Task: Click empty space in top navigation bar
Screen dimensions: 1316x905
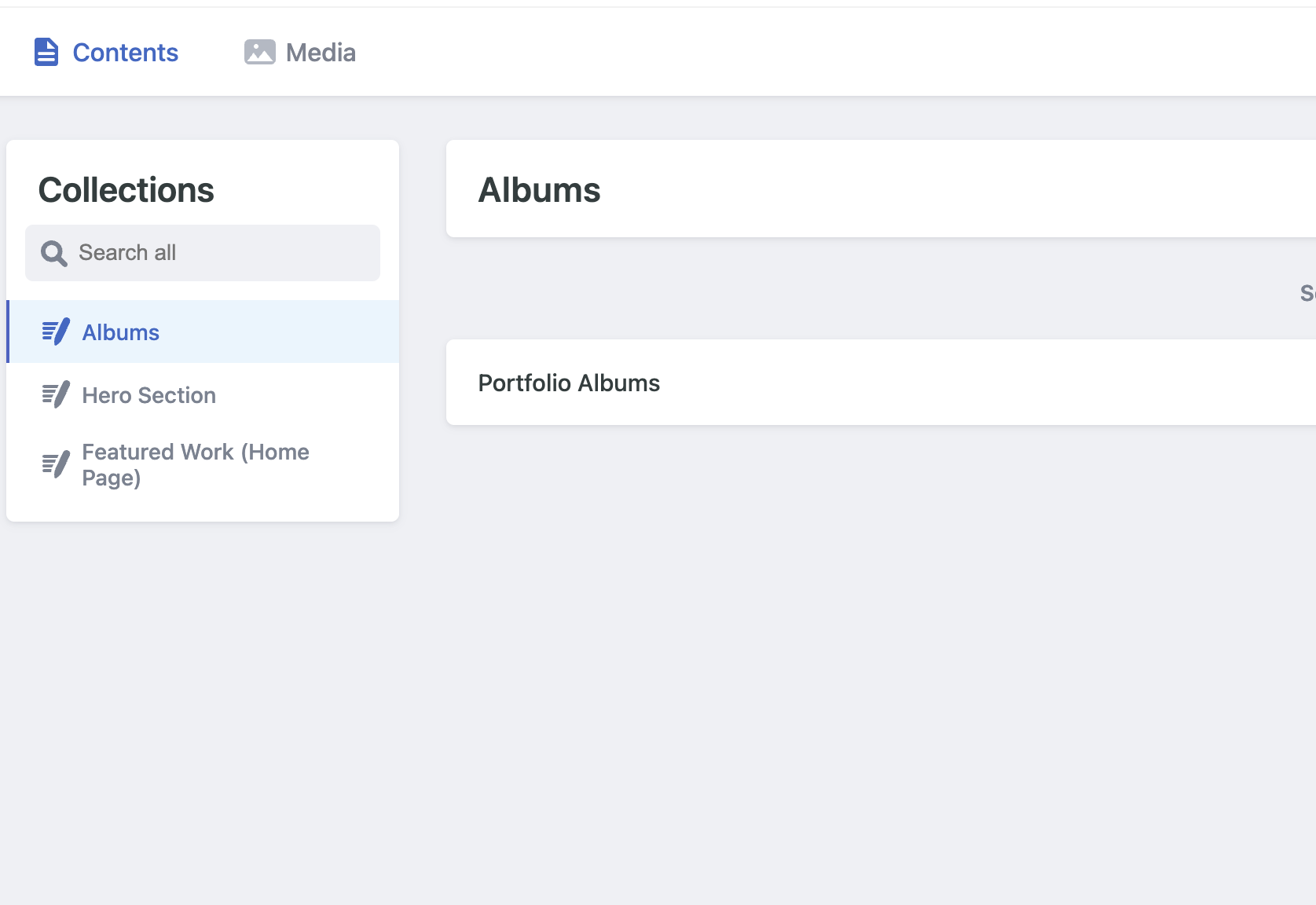Action: [x=825, y=53]
